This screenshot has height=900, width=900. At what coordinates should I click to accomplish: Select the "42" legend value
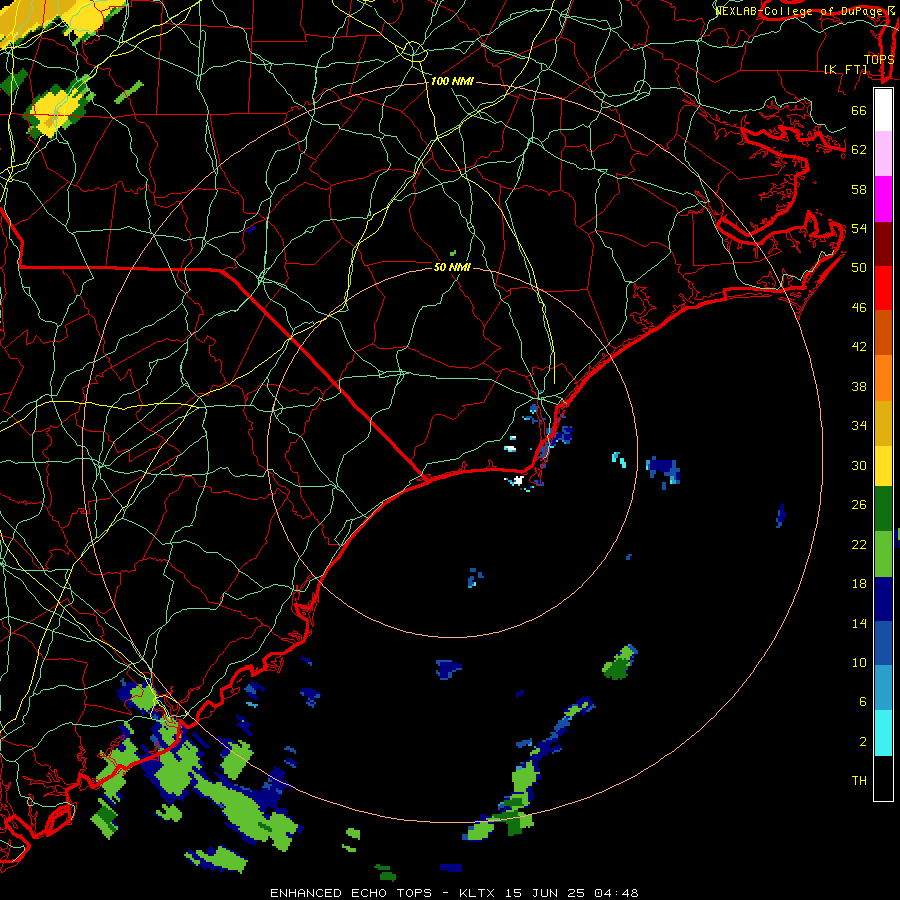pos(859,346)
